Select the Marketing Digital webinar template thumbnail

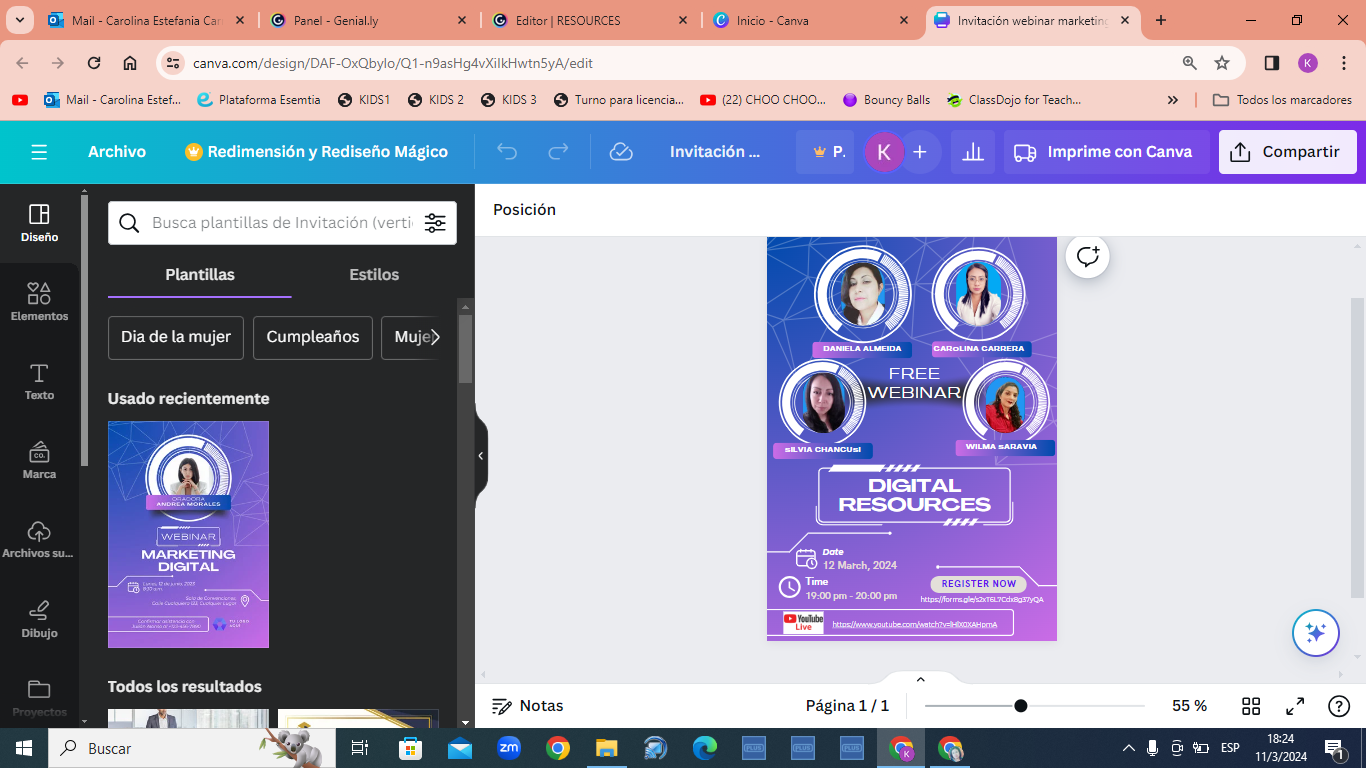point(188,534)
